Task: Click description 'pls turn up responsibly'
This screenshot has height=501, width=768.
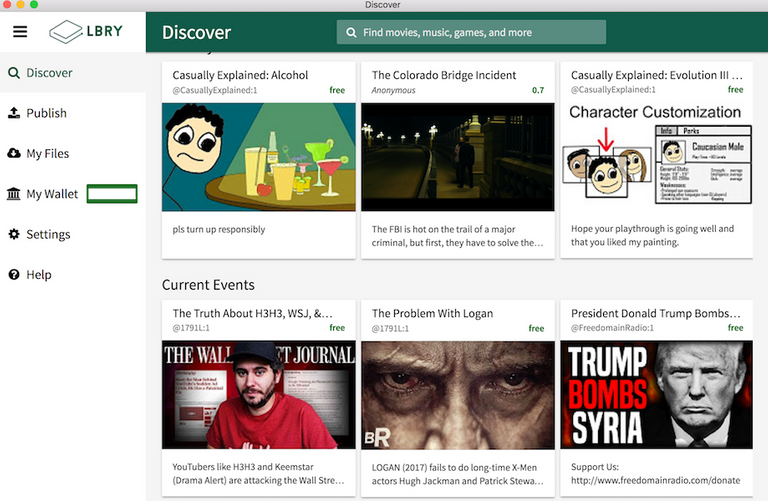Action: [x=218, y=229]
